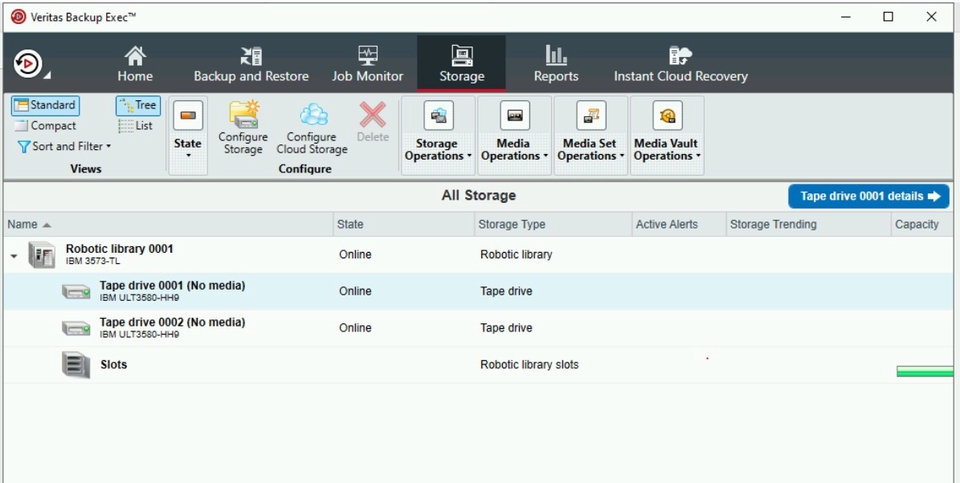Select Robotic library 0001 row name

119,249
